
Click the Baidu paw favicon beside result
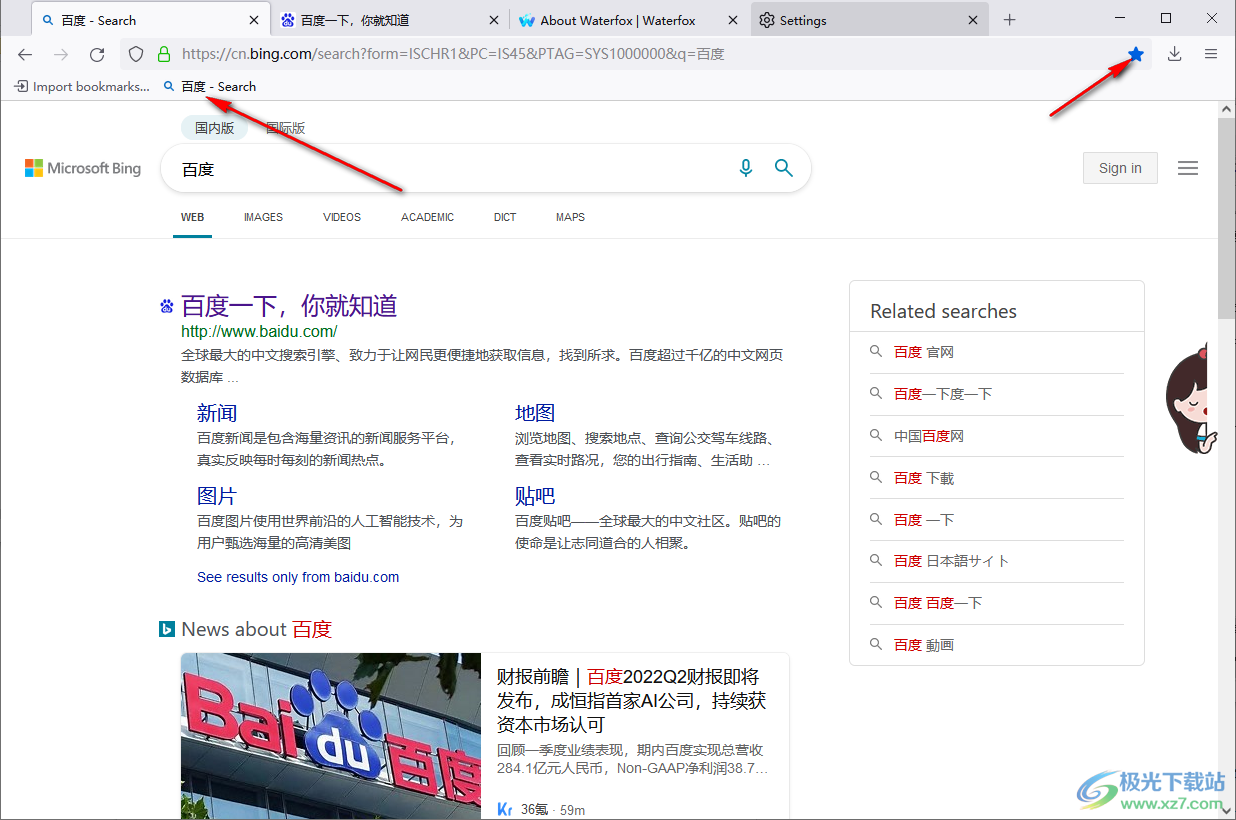tap(167, 306)
